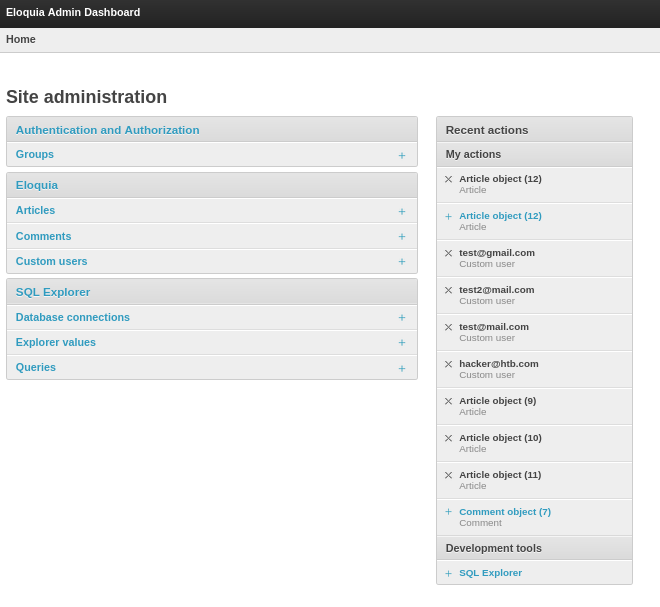
Task: Click the plus icon for Database connections
Action: pyautogui.click(x=402, y=317)
